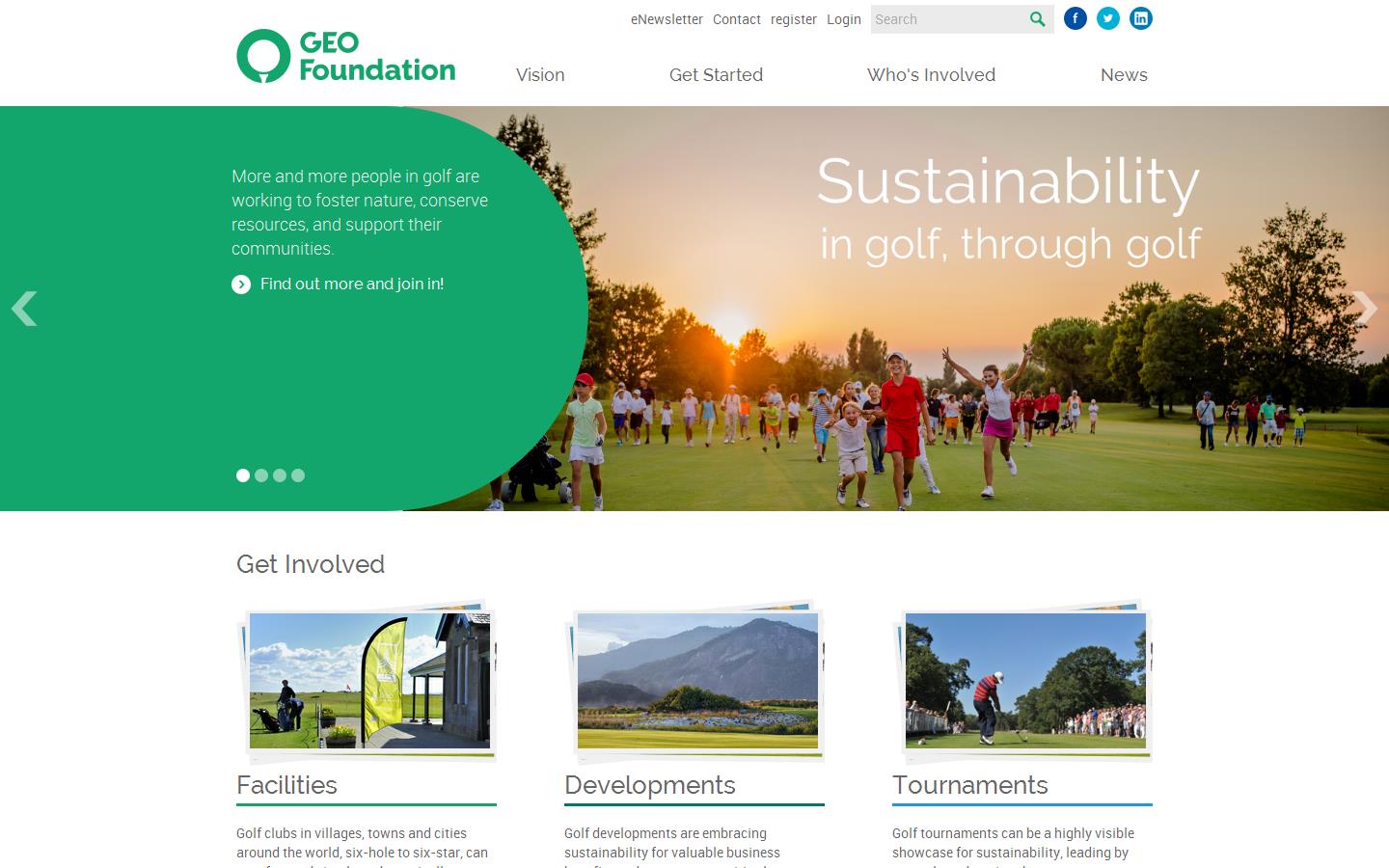Advance to the next carousel slide
The width and height of the screenshot is (1389, 868).
[1367, 309]
